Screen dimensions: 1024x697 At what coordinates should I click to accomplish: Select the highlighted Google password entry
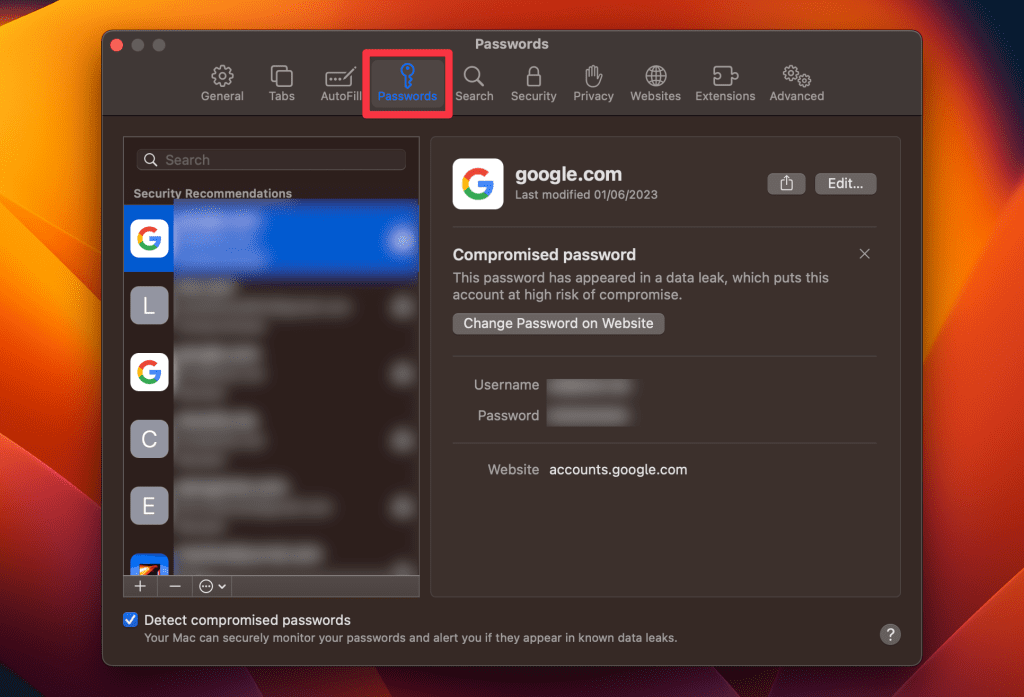click(271, 238)
